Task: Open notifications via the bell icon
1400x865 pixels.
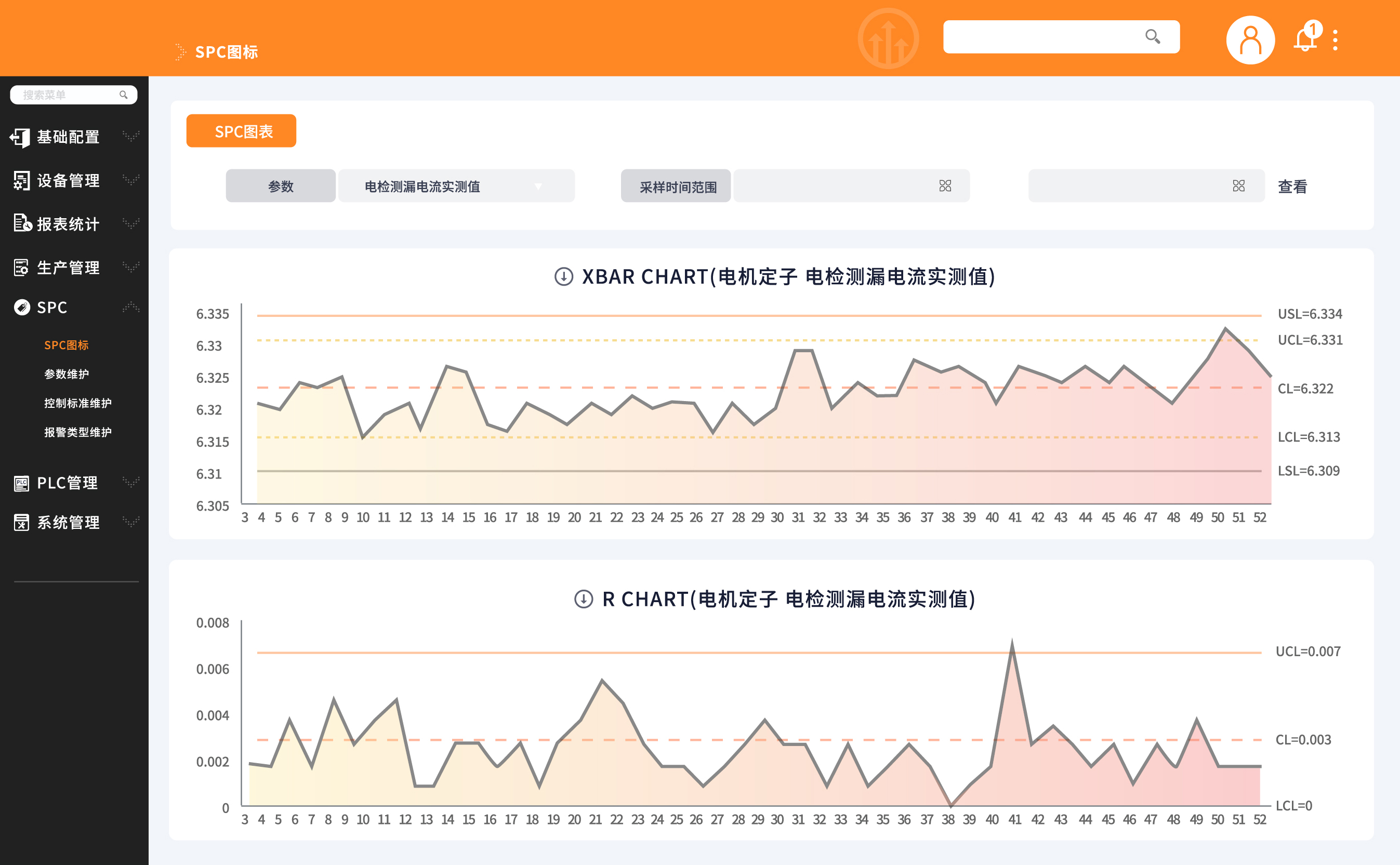Action: (x=1304, y=40)
